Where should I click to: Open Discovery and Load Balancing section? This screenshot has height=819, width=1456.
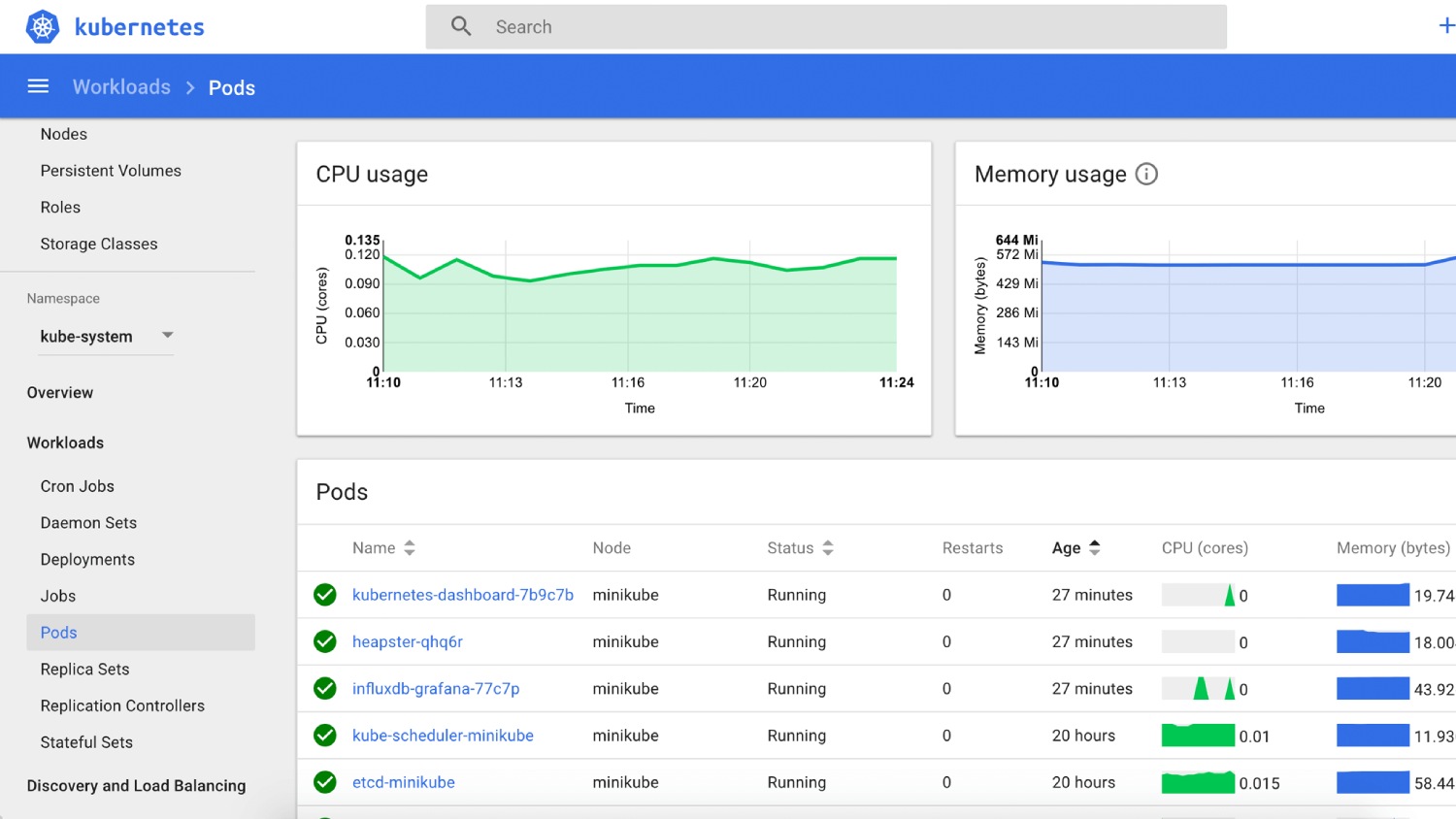point(136,786)
